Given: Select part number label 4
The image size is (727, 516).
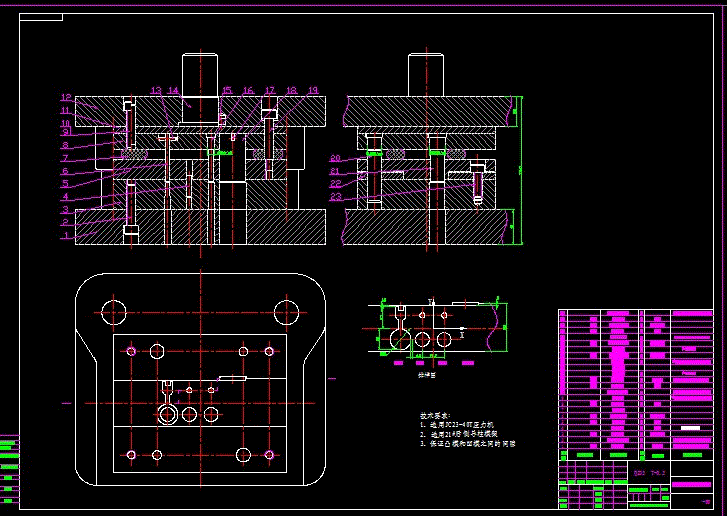Looking at the screenshot, I should 66,197.
